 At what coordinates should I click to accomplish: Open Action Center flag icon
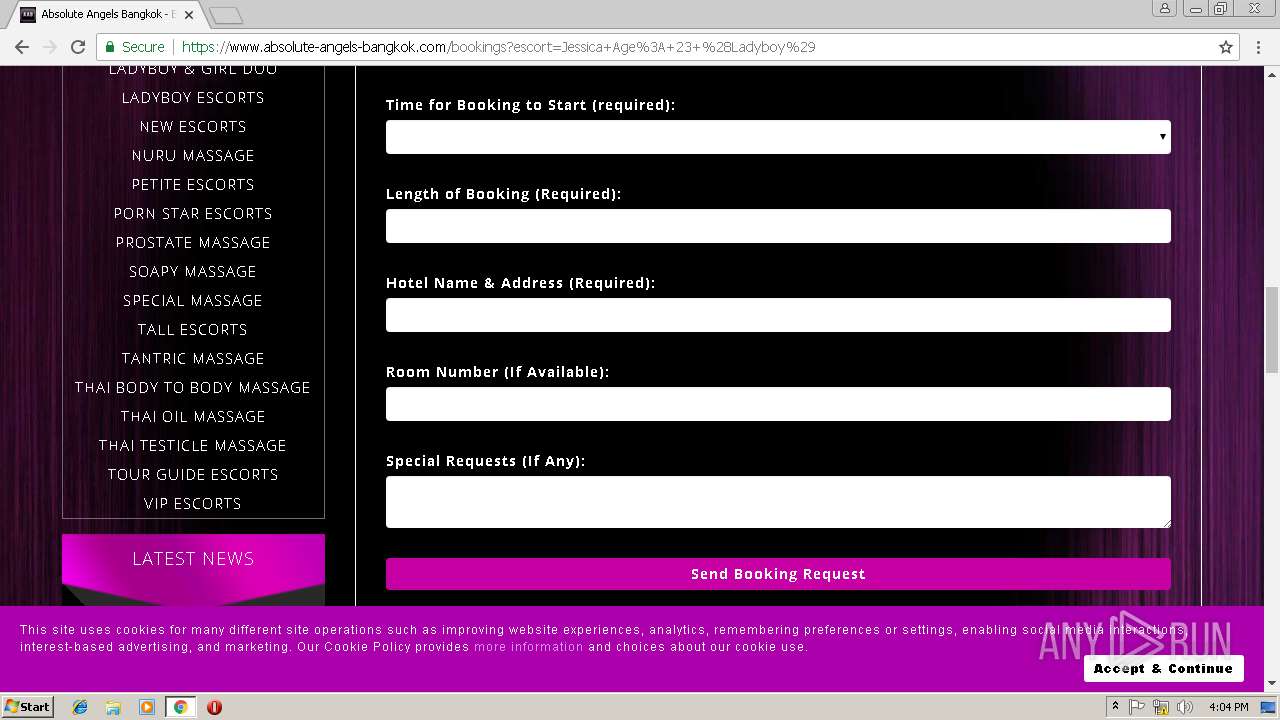(1137, 707)
